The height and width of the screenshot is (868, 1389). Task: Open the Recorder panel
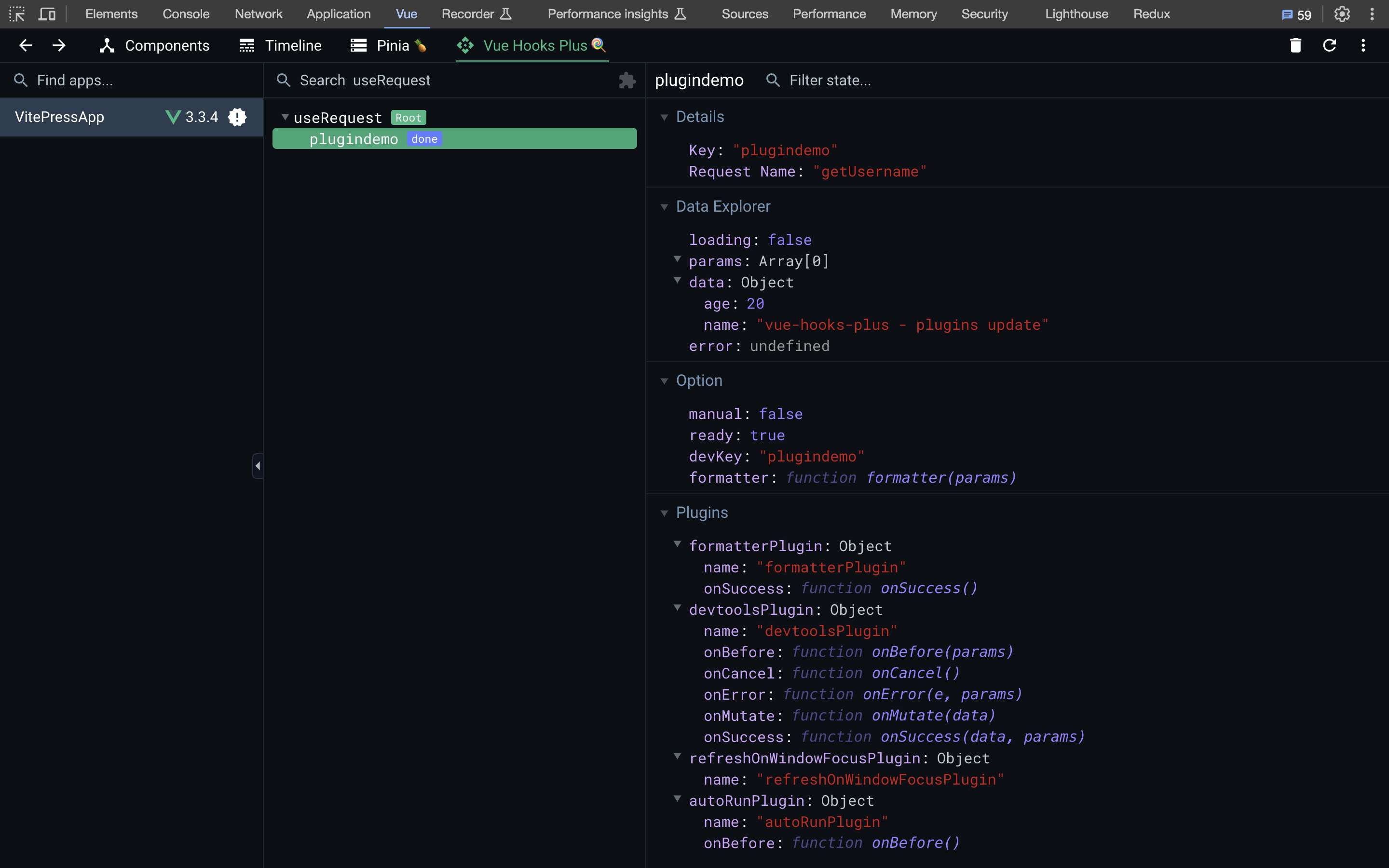[x=477, y=14]
